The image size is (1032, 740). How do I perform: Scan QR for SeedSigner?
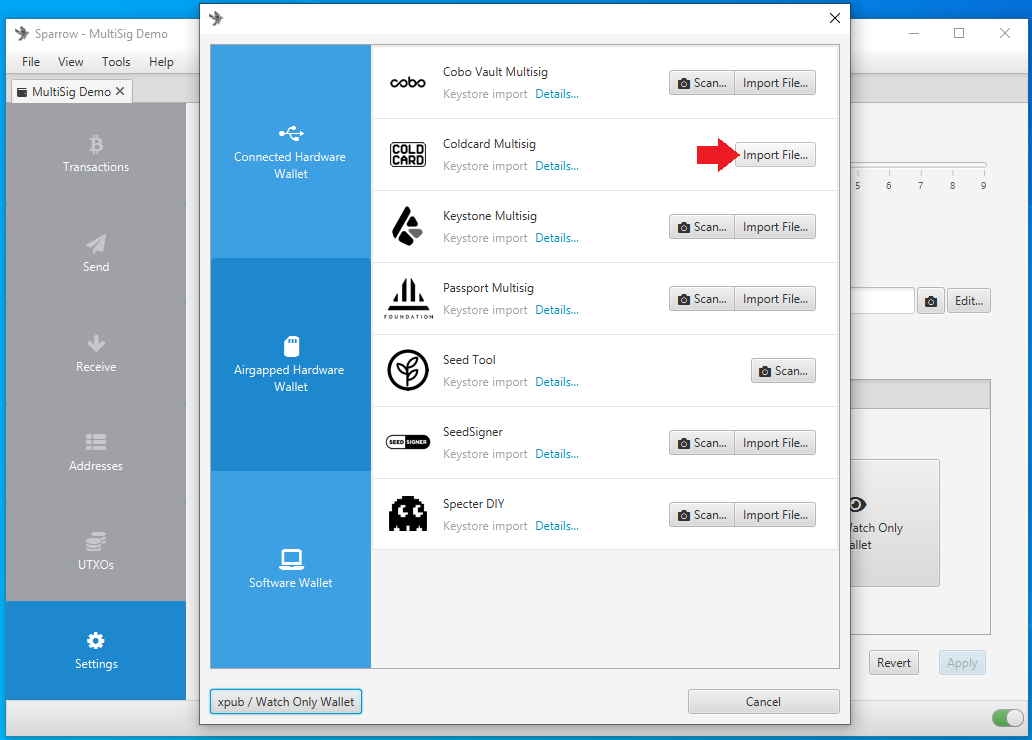(702, 443)
